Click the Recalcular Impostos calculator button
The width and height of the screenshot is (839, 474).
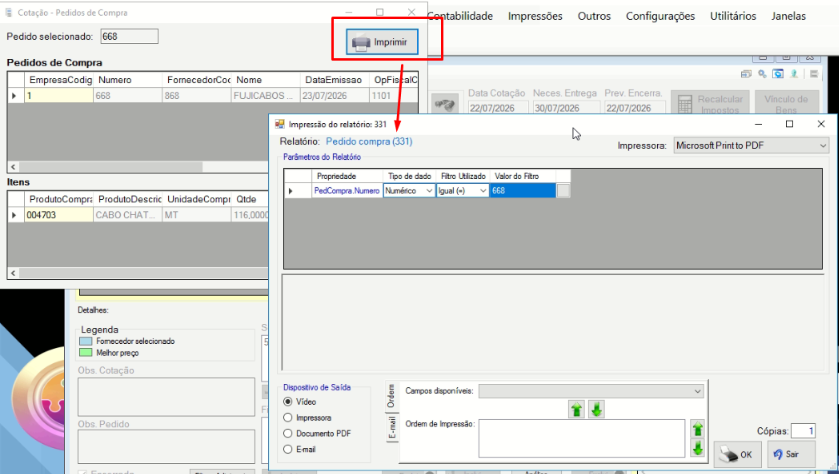click(x=710, y=103)
